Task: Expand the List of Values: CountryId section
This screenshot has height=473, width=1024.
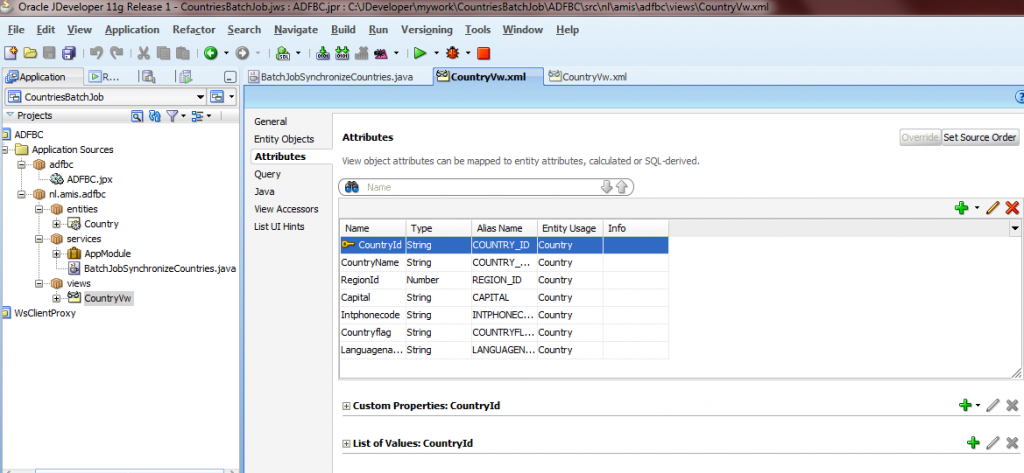Action: click(347, 443)
